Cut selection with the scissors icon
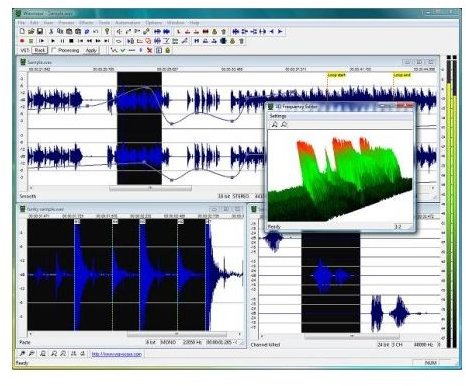Screen dimensions: 466x386 point(51,31)
